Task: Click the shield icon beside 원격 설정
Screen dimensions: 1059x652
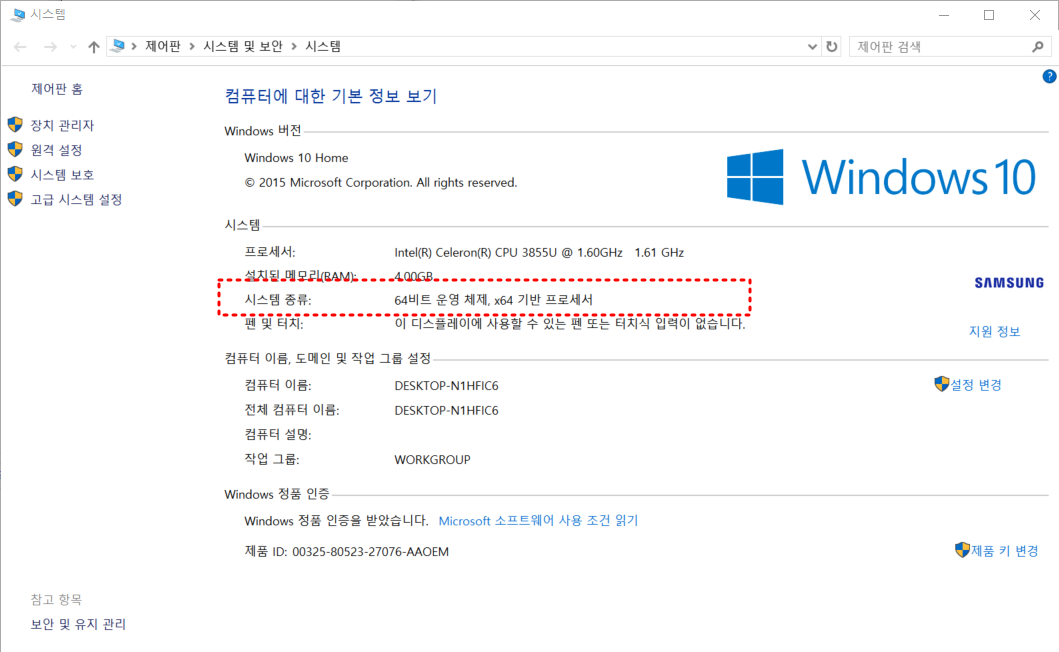Action: (15, 149)
